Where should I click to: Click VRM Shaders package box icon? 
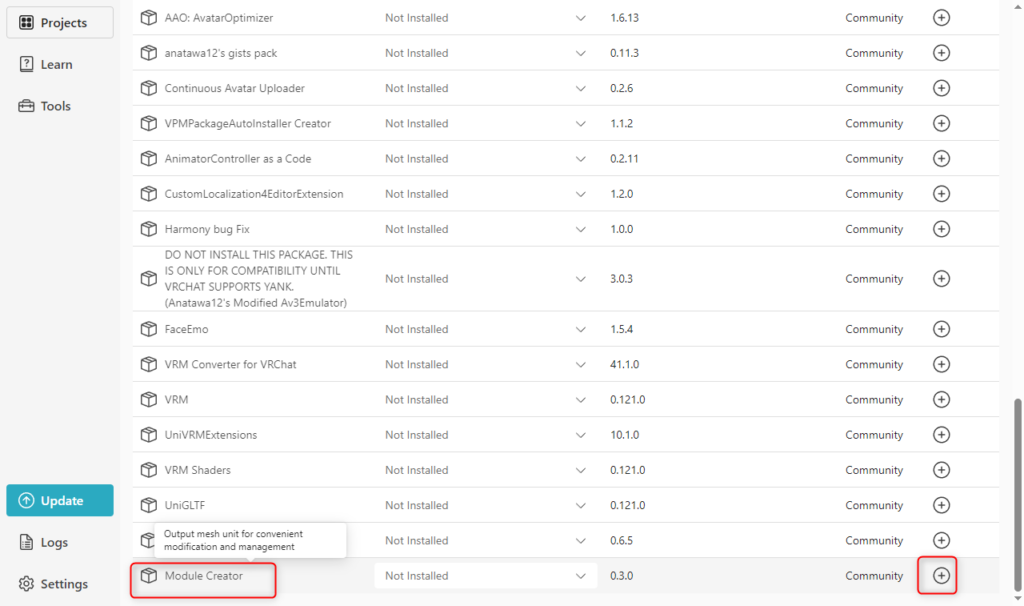(149, 470)
